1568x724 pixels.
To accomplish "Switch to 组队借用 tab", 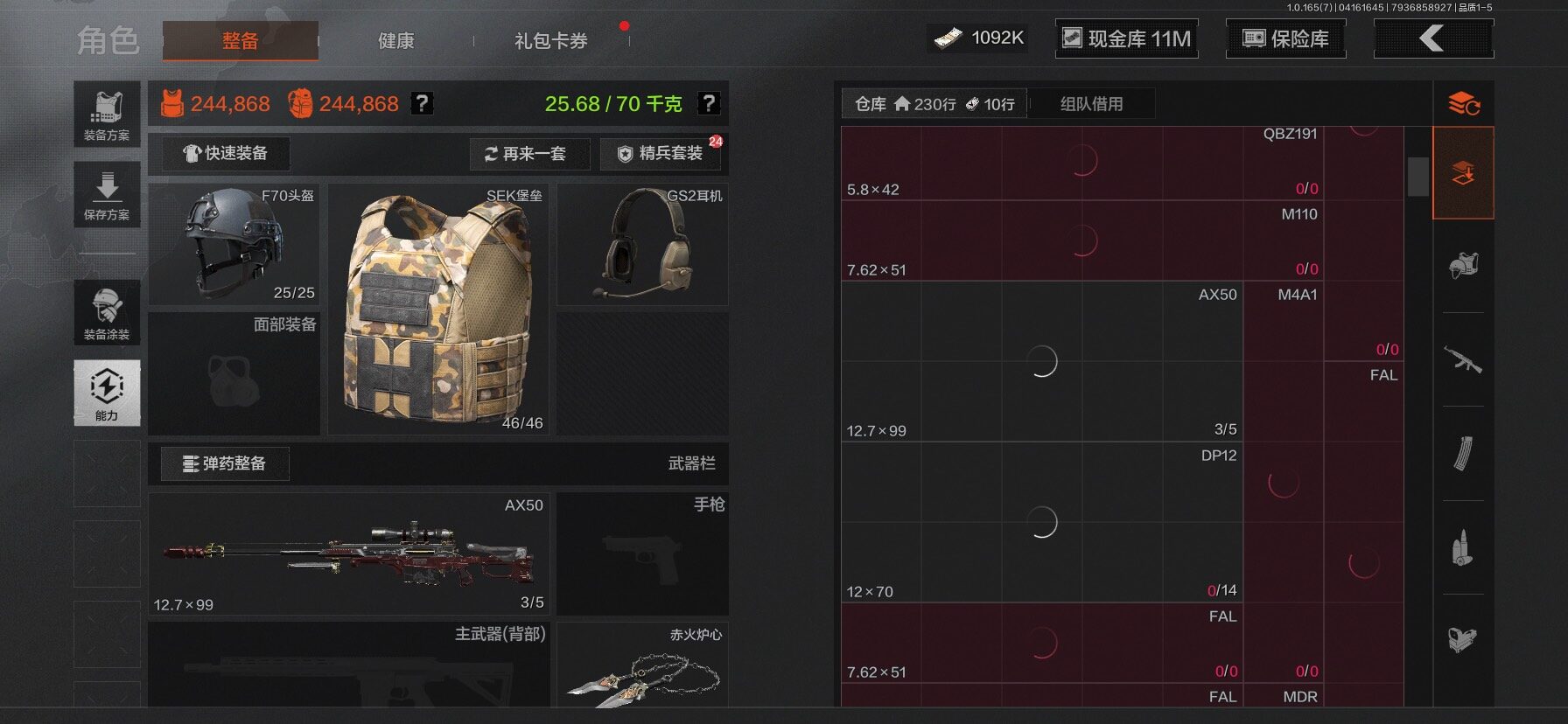I will tap(1091, 104).
